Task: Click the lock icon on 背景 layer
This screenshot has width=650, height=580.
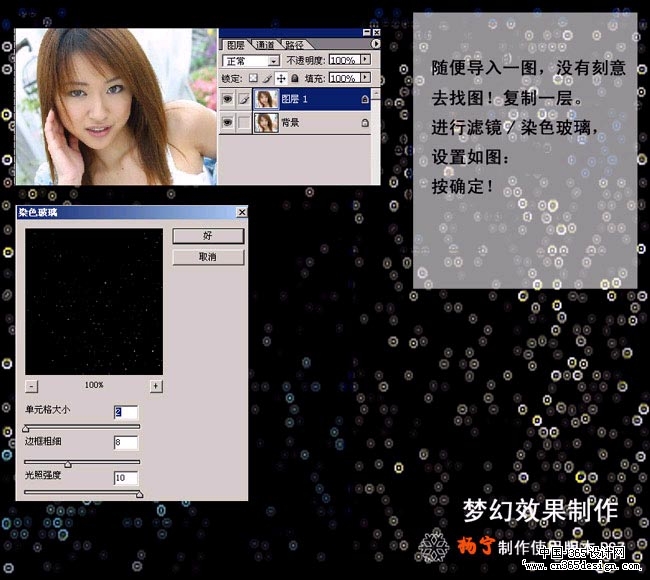Action: pyautogui.click(x=364, y=123)
